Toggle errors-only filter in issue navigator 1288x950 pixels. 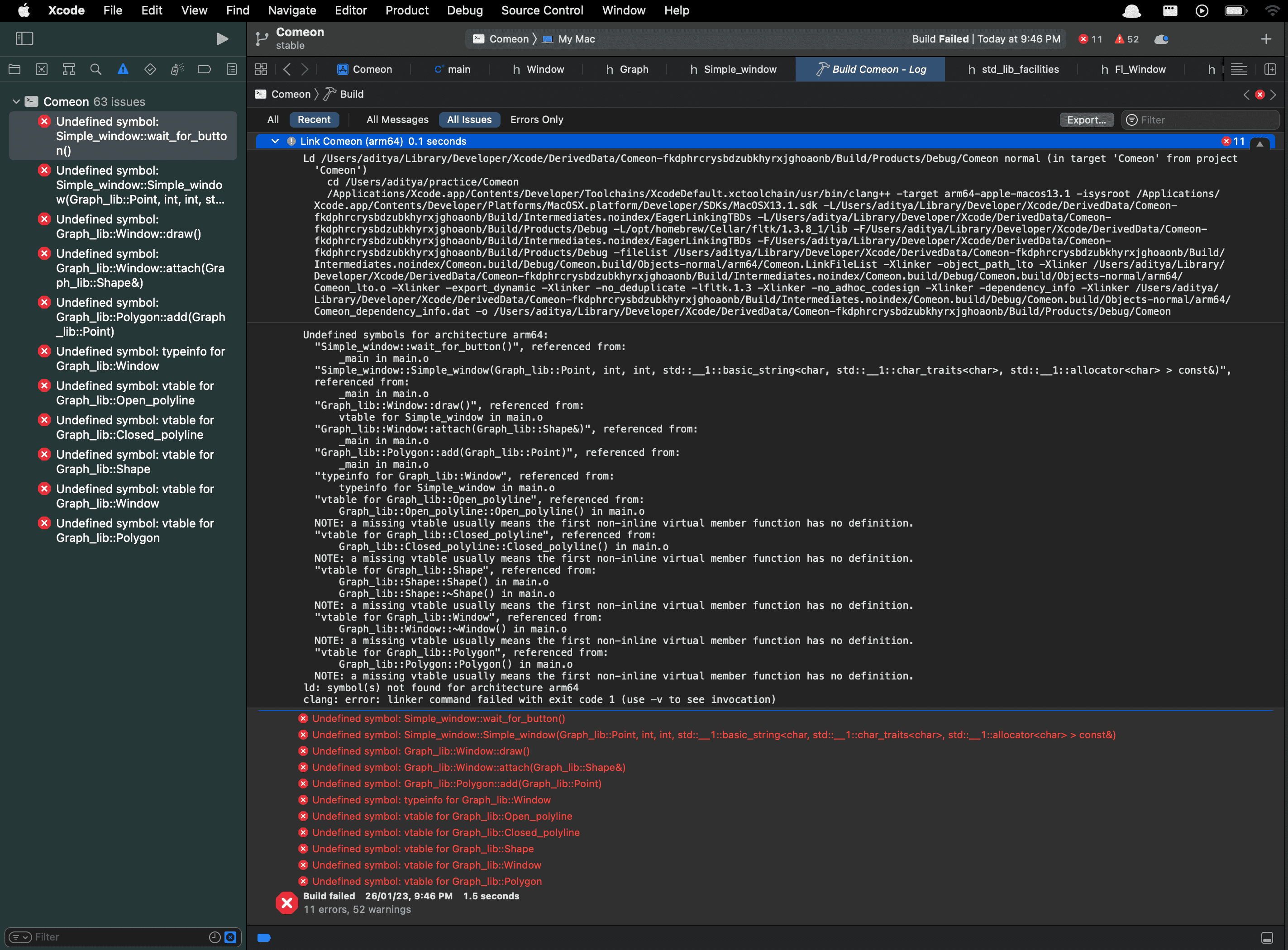230,937
